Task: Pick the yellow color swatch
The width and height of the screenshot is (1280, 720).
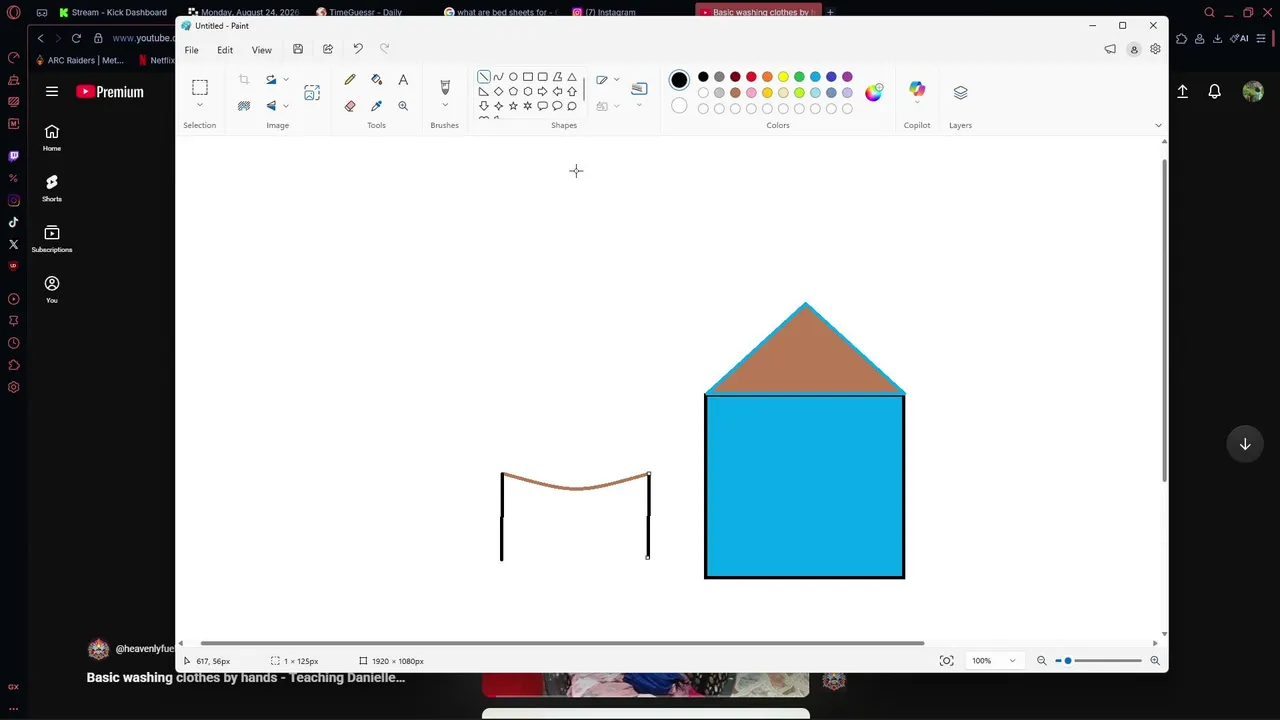Action: [783, 77]
